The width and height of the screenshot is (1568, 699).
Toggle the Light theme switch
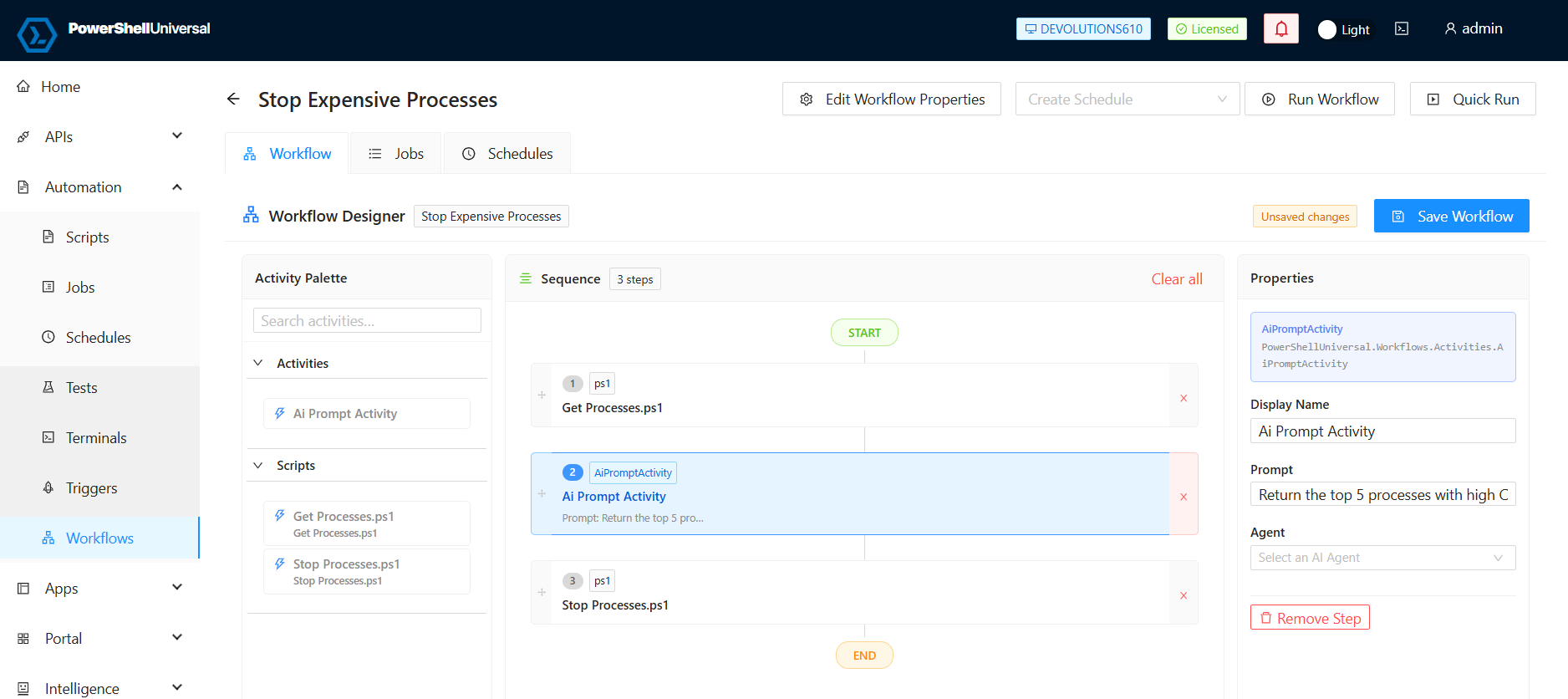point(1344,29)
